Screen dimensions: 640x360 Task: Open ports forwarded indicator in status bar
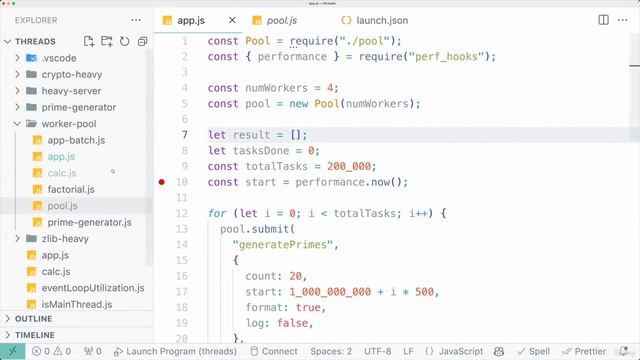pos(93,351)
